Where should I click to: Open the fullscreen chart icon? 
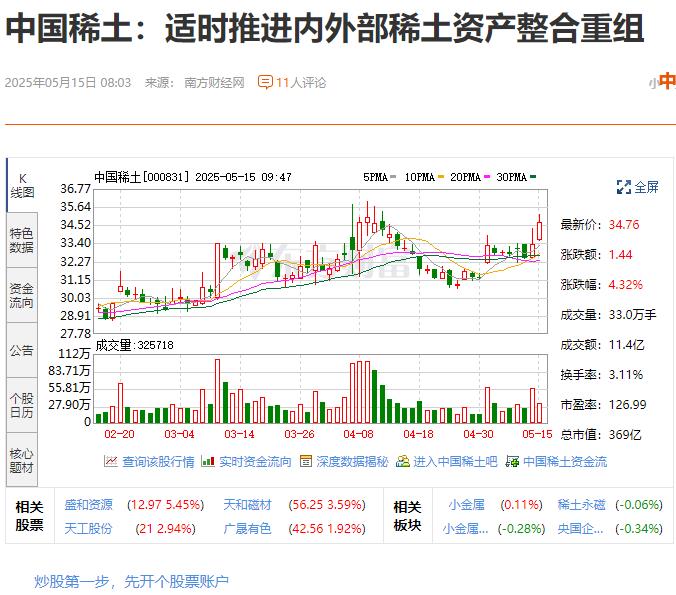click(623, 187)
